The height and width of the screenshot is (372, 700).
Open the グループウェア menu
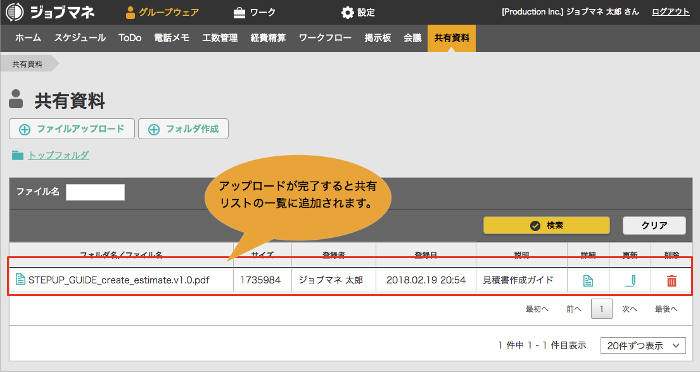[x=162, y=13]
